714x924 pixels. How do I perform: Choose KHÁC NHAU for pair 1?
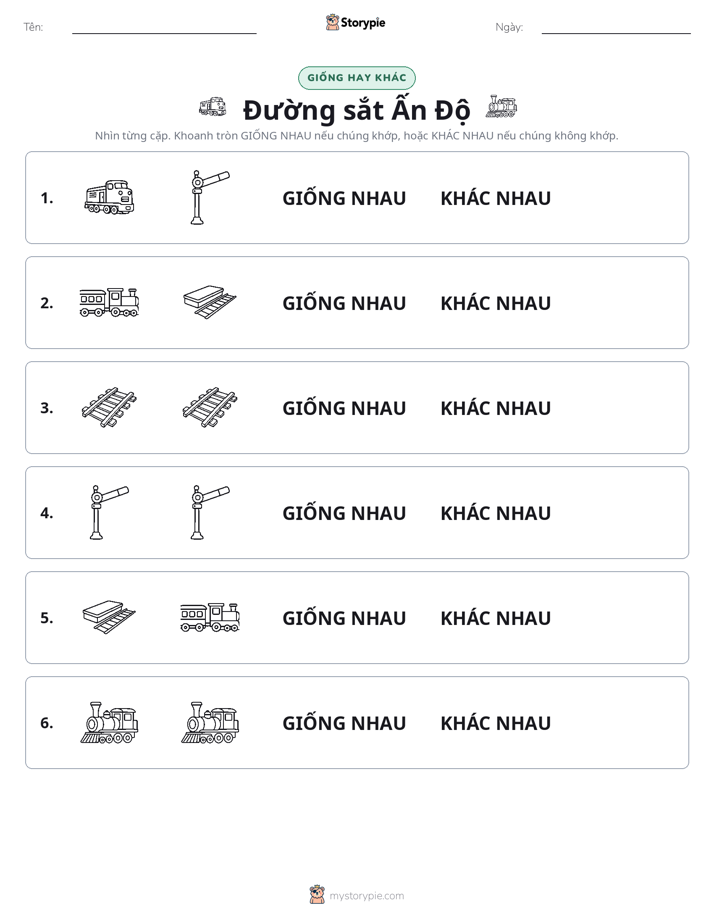pos(495,198)
